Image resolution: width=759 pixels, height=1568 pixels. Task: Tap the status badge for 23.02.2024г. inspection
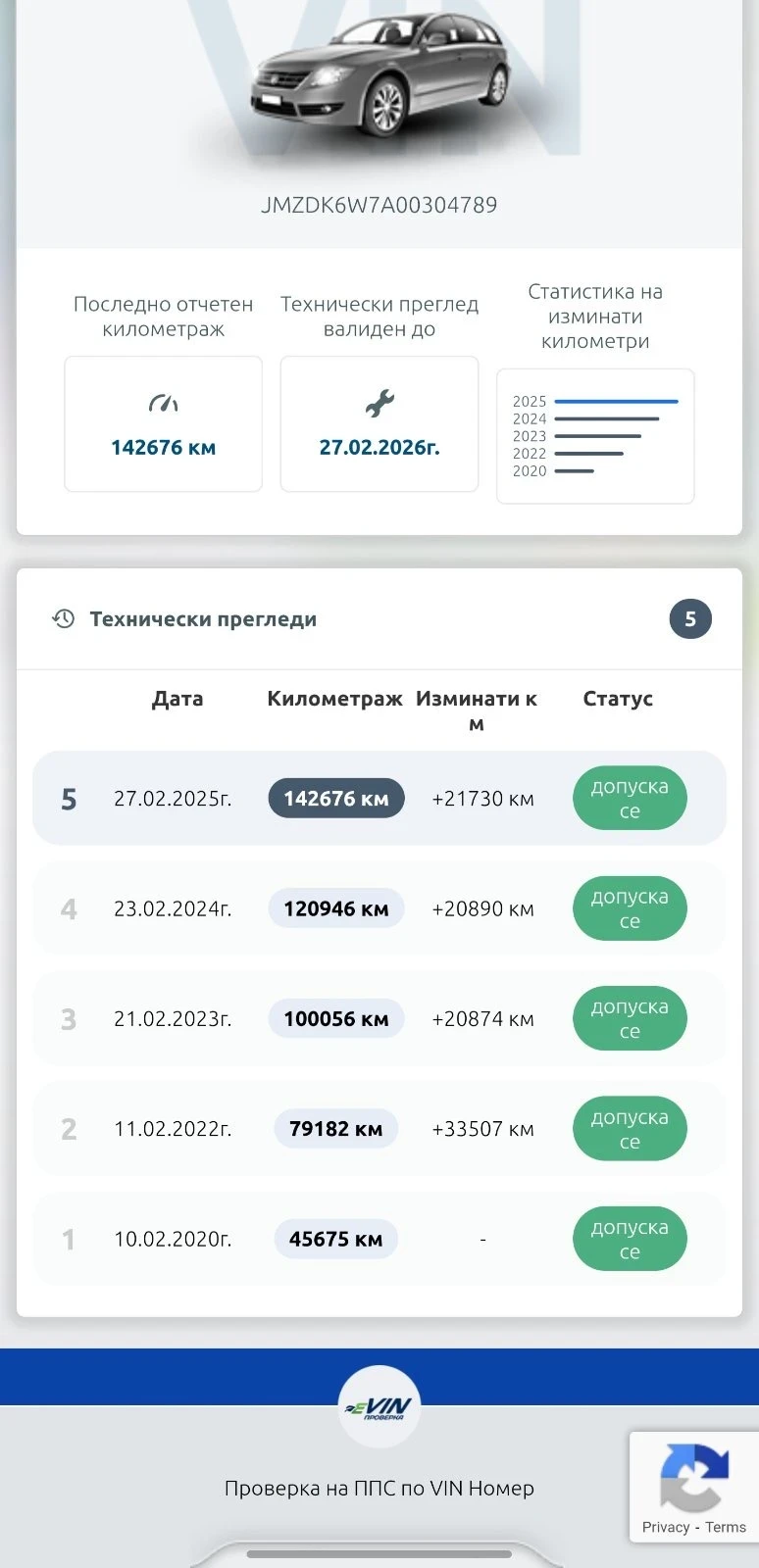point(630,908)
